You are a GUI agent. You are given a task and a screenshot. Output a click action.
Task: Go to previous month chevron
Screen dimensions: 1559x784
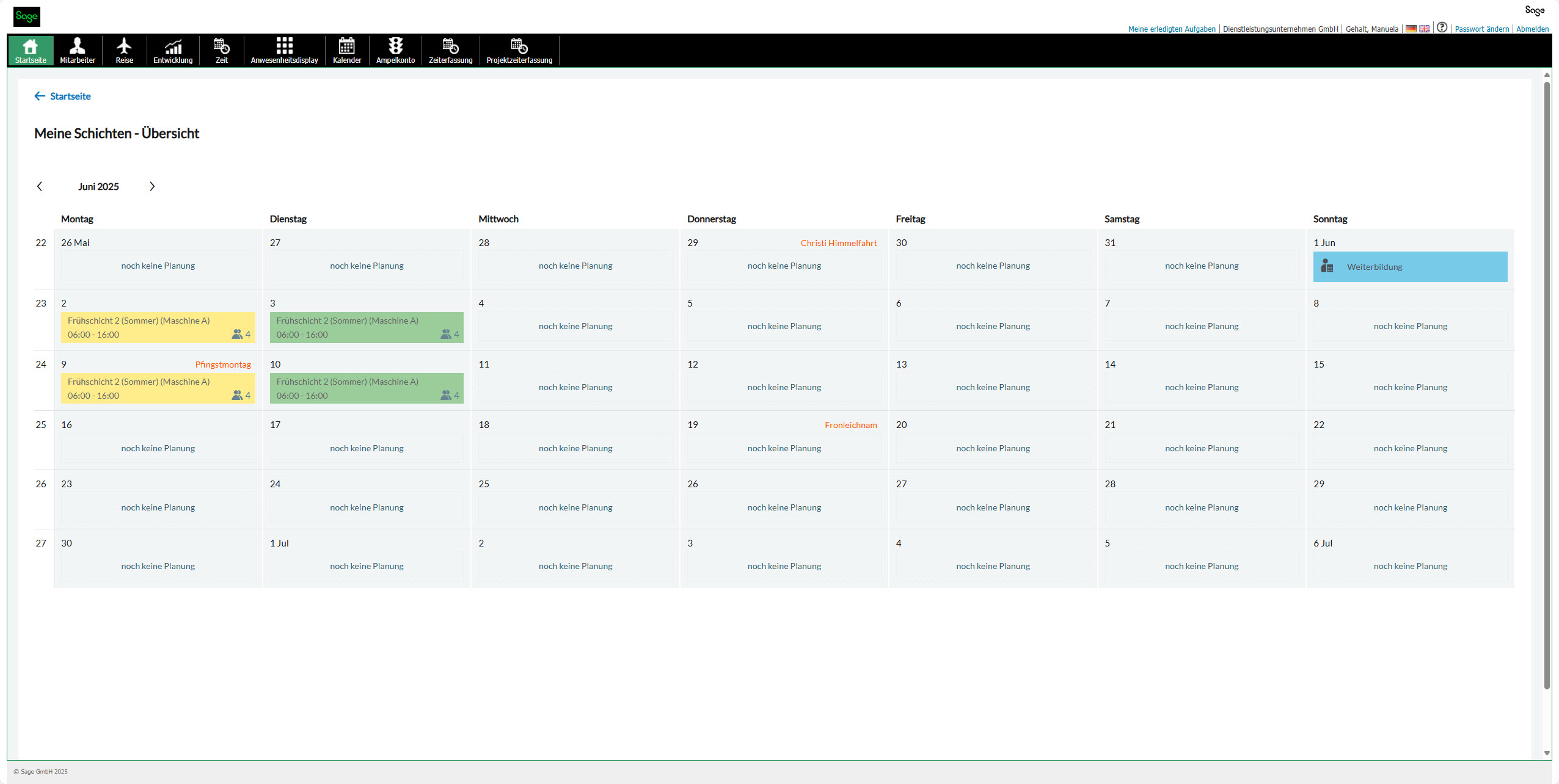(40, 186)
